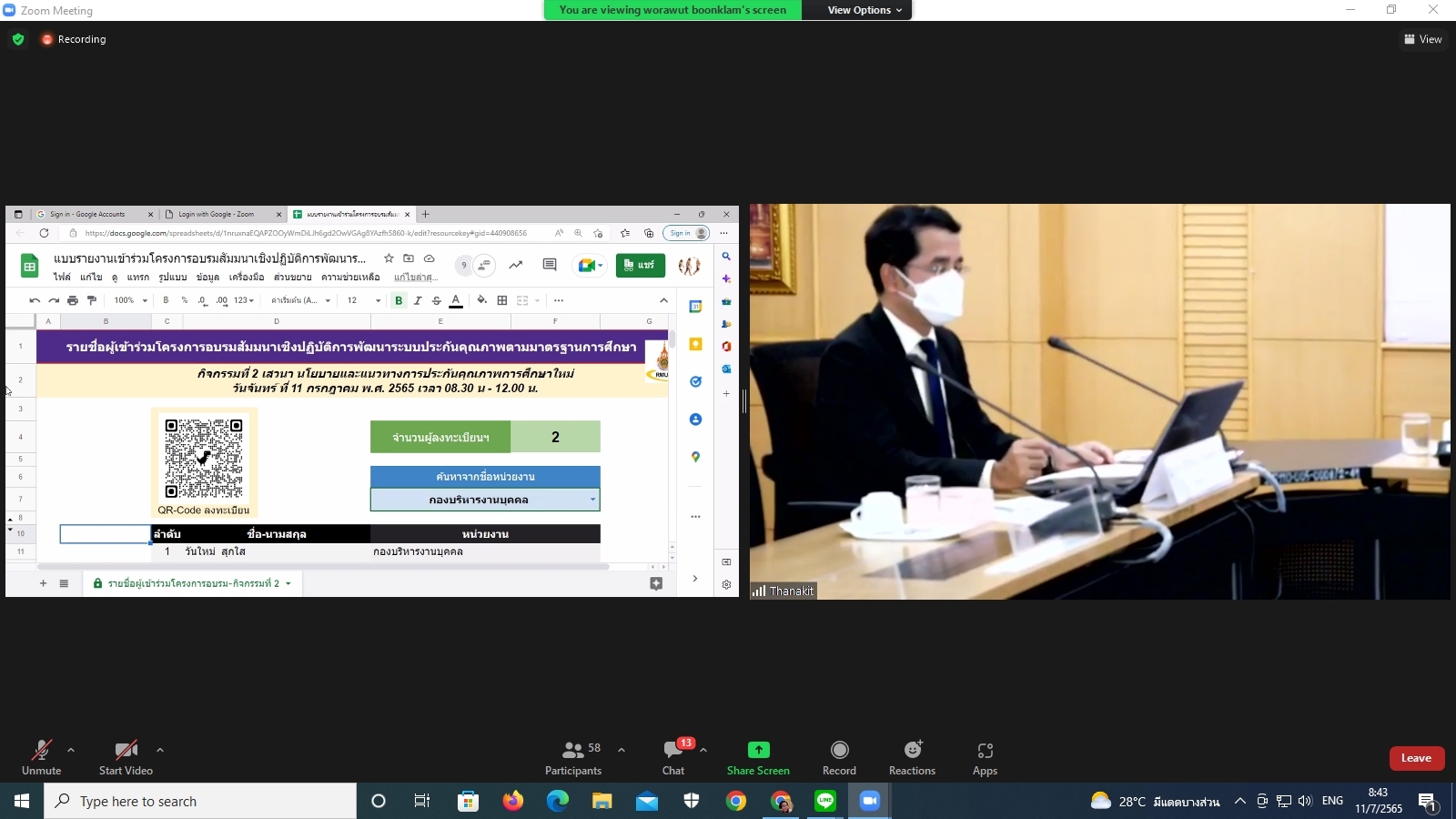Open video options chevron beside Start Video
This screenshot has width=1456, height=819.
tap(160, 750)
